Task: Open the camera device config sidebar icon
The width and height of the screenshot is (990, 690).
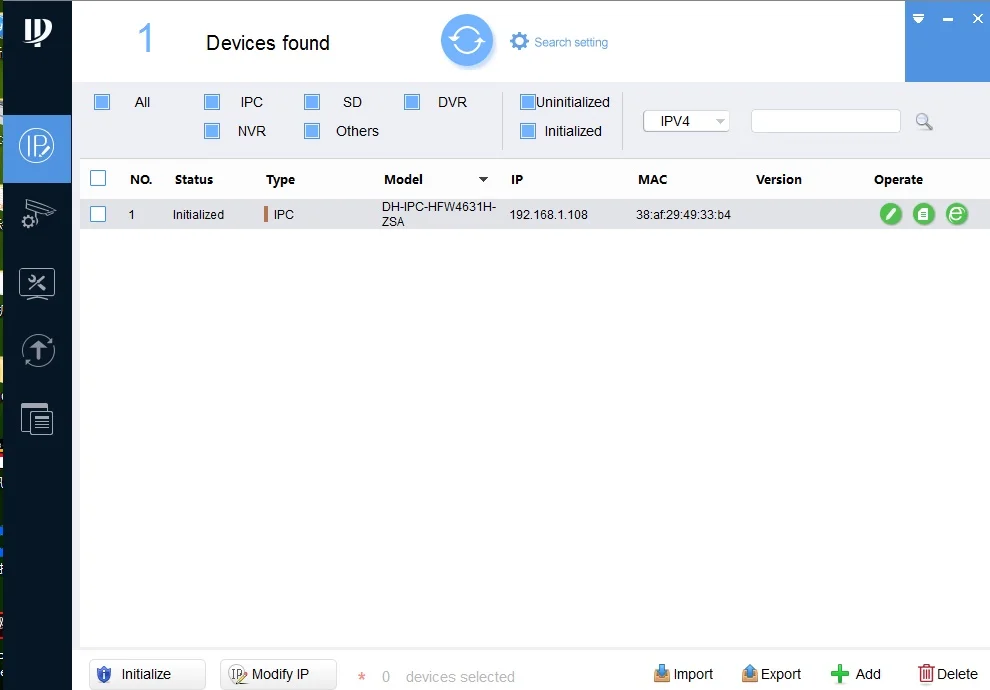Action: (x=38, y=213)
